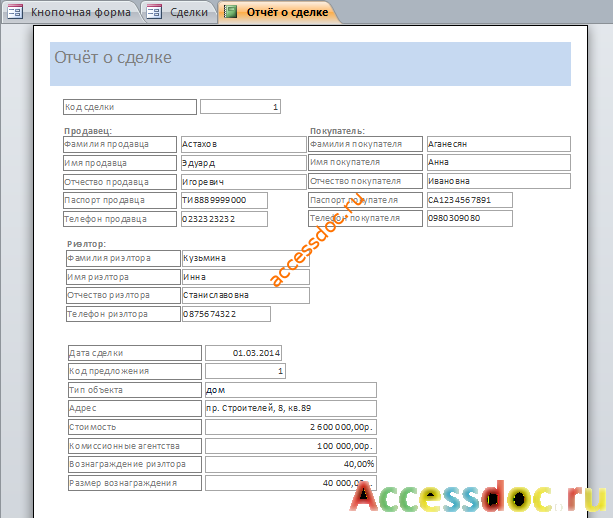
Task: Click the Имя покупателя label
Action: pyautogui.click(x=366, y=162)
